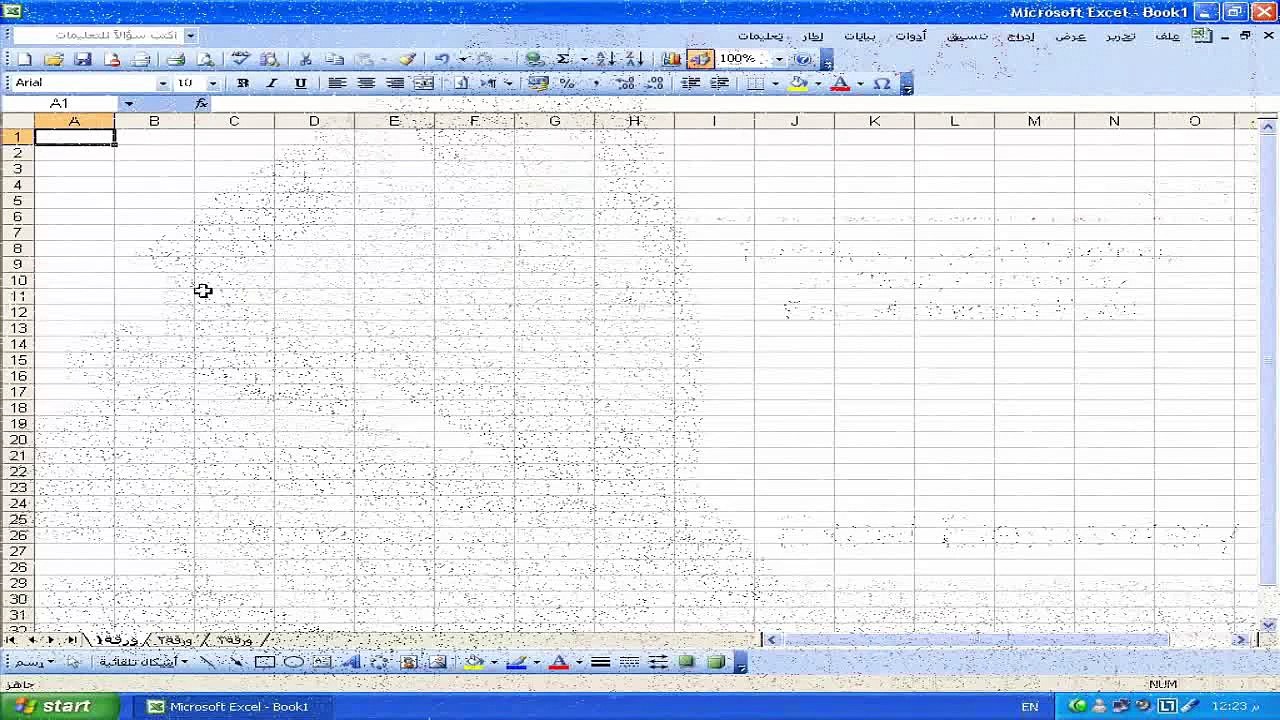The width and height of the screenshot is (1280, 720).
Task: Open the عرض (View) menu
Action: click(1070, 37)
